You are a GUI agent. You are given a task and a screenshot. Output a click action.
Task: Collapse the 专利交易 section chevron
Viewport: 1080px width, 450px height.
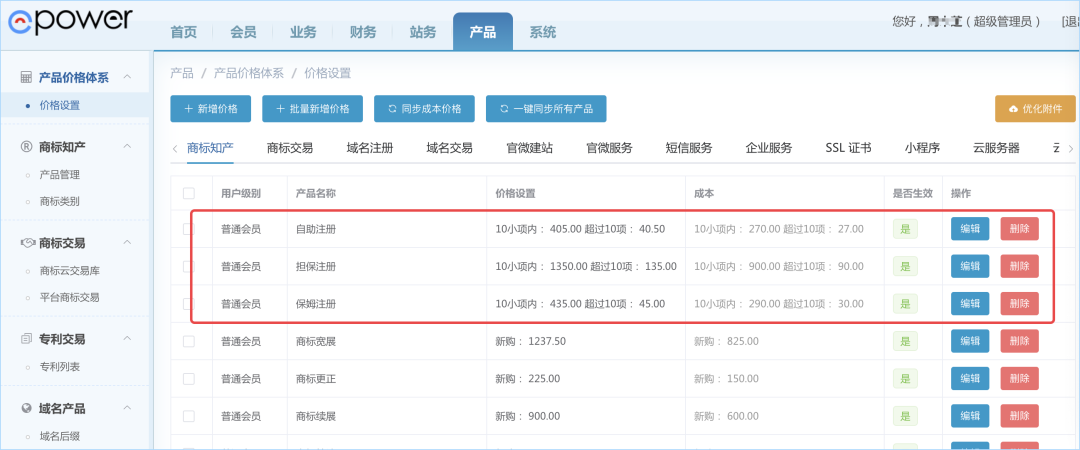(x=127, y=339)
